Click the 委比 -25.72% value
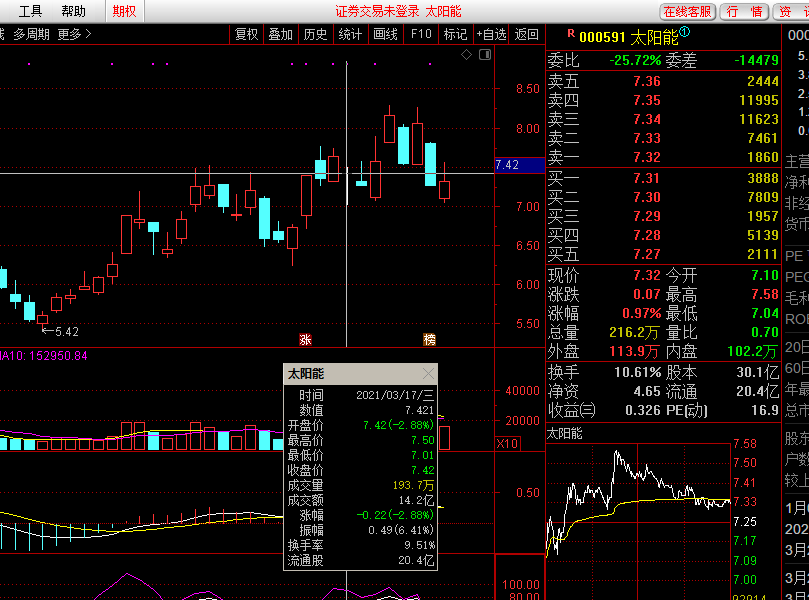The height and width of the screenshot is (600, 809). 635,60
